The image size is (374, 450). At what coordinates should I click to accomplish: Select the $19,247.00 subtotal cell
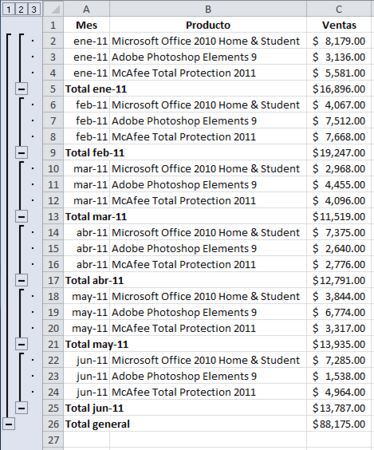click(x=339, y=153)
